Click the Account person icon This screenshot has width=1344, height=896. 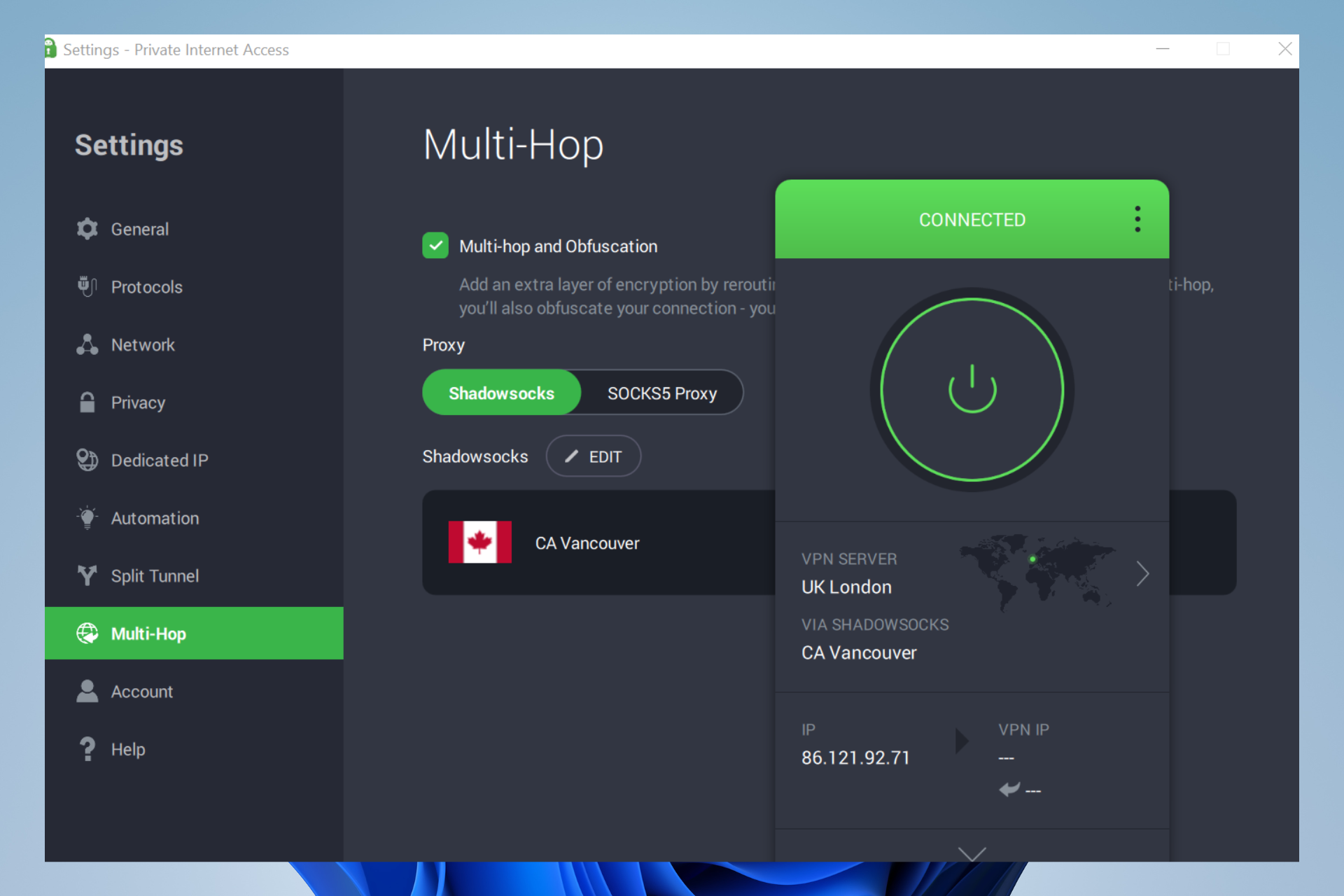pos(87,691)
